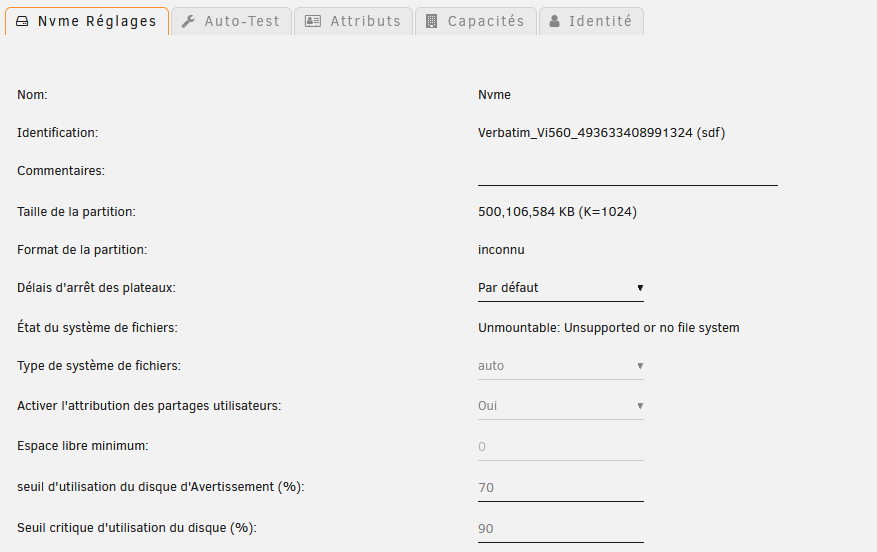This screenshot has height=552, width=877.
Task: Switch to the Auto-Test tab
Action: [x=232, y=21]
